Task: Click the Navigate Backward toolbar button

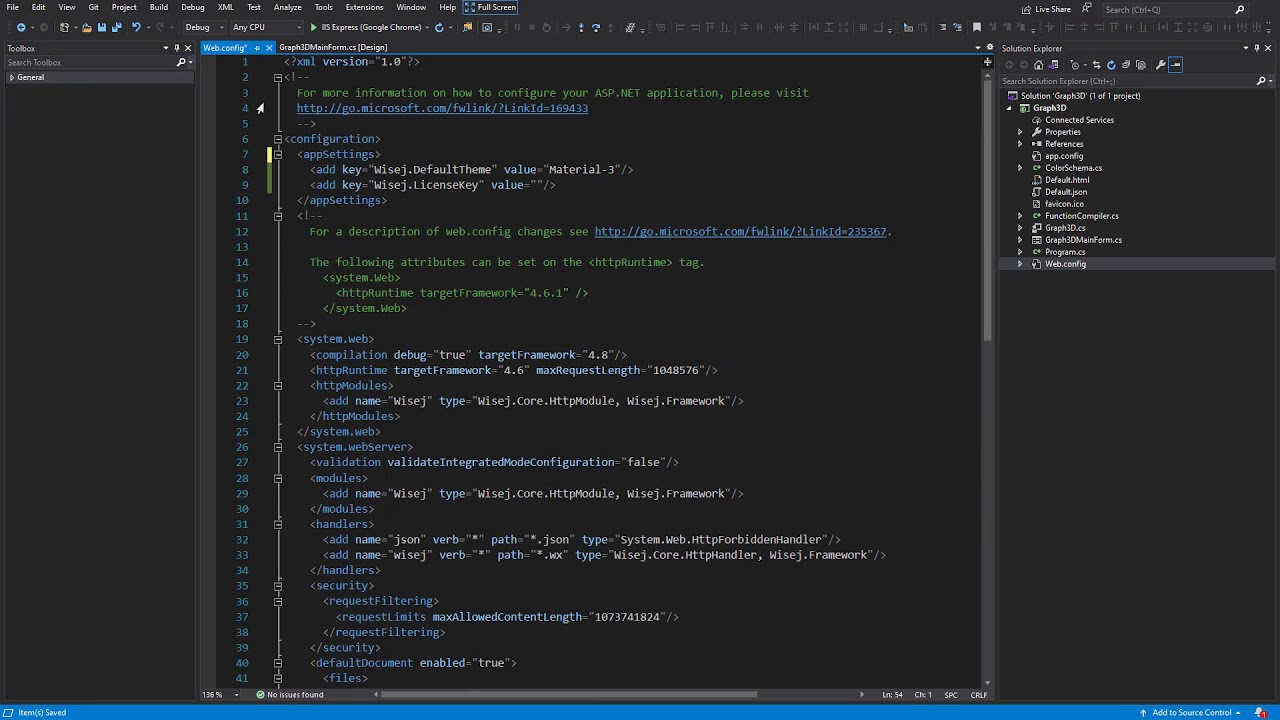Action: 21,27
